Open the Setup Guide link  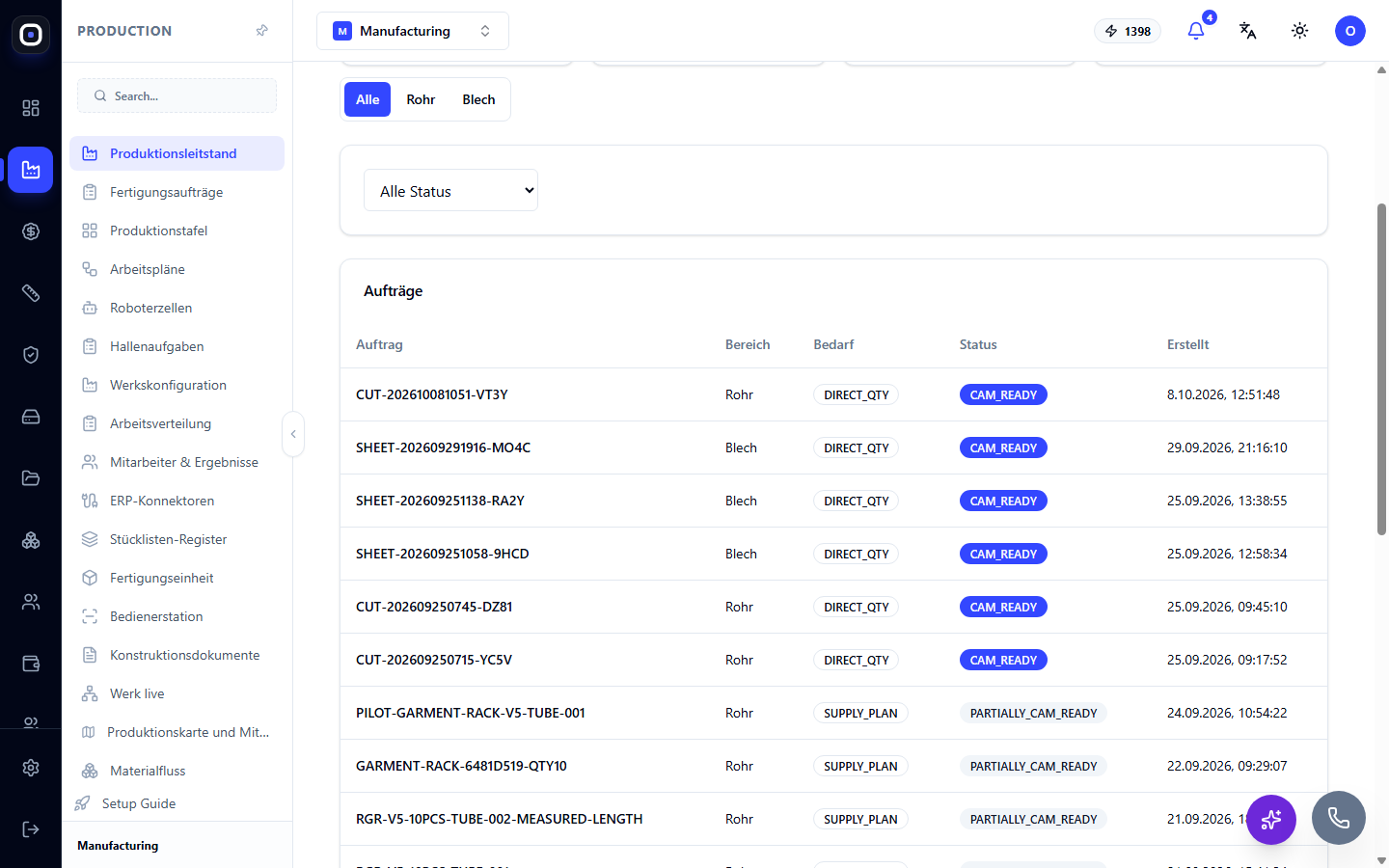[138, 803]
